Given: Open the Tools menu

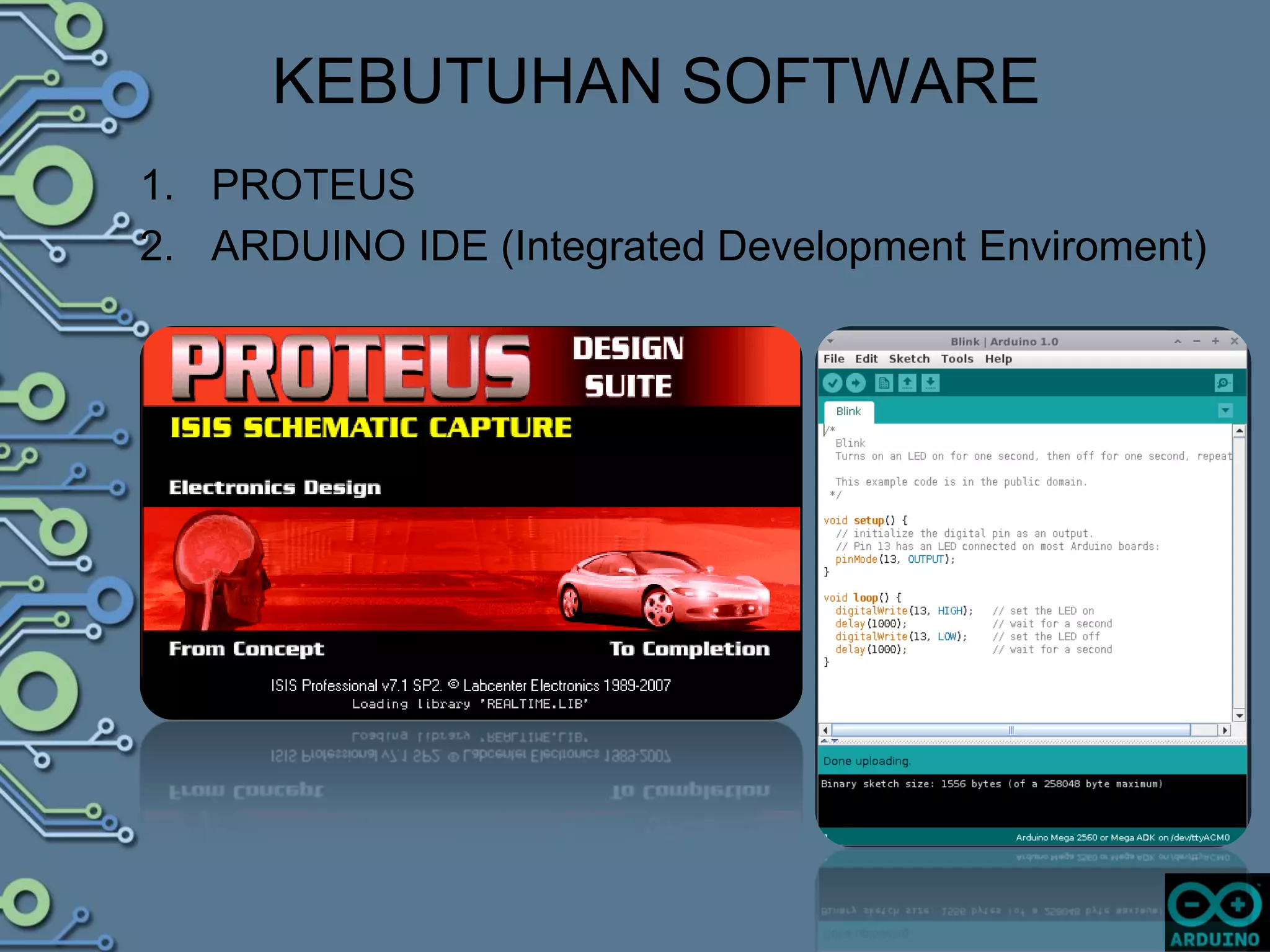Looking at the screenshot, I should [x=957, y=359].
